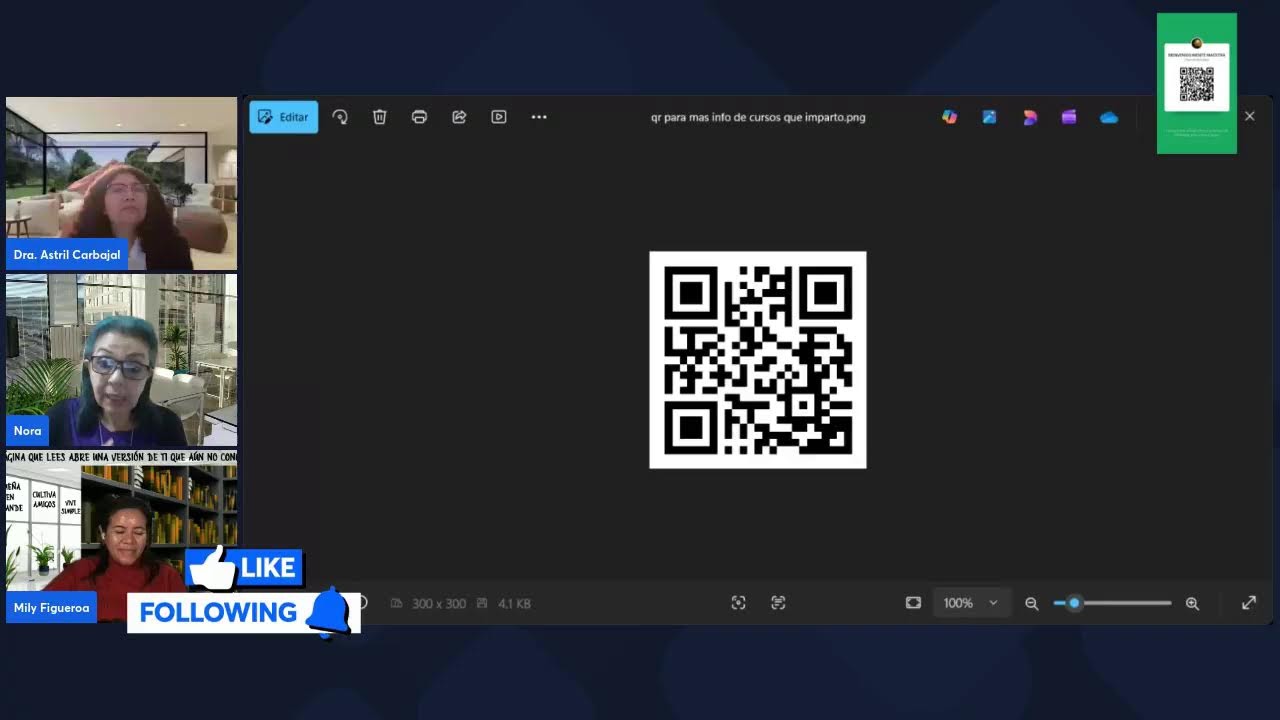Select Dra. Astril Carbajal's video tile

coord(121,183)
